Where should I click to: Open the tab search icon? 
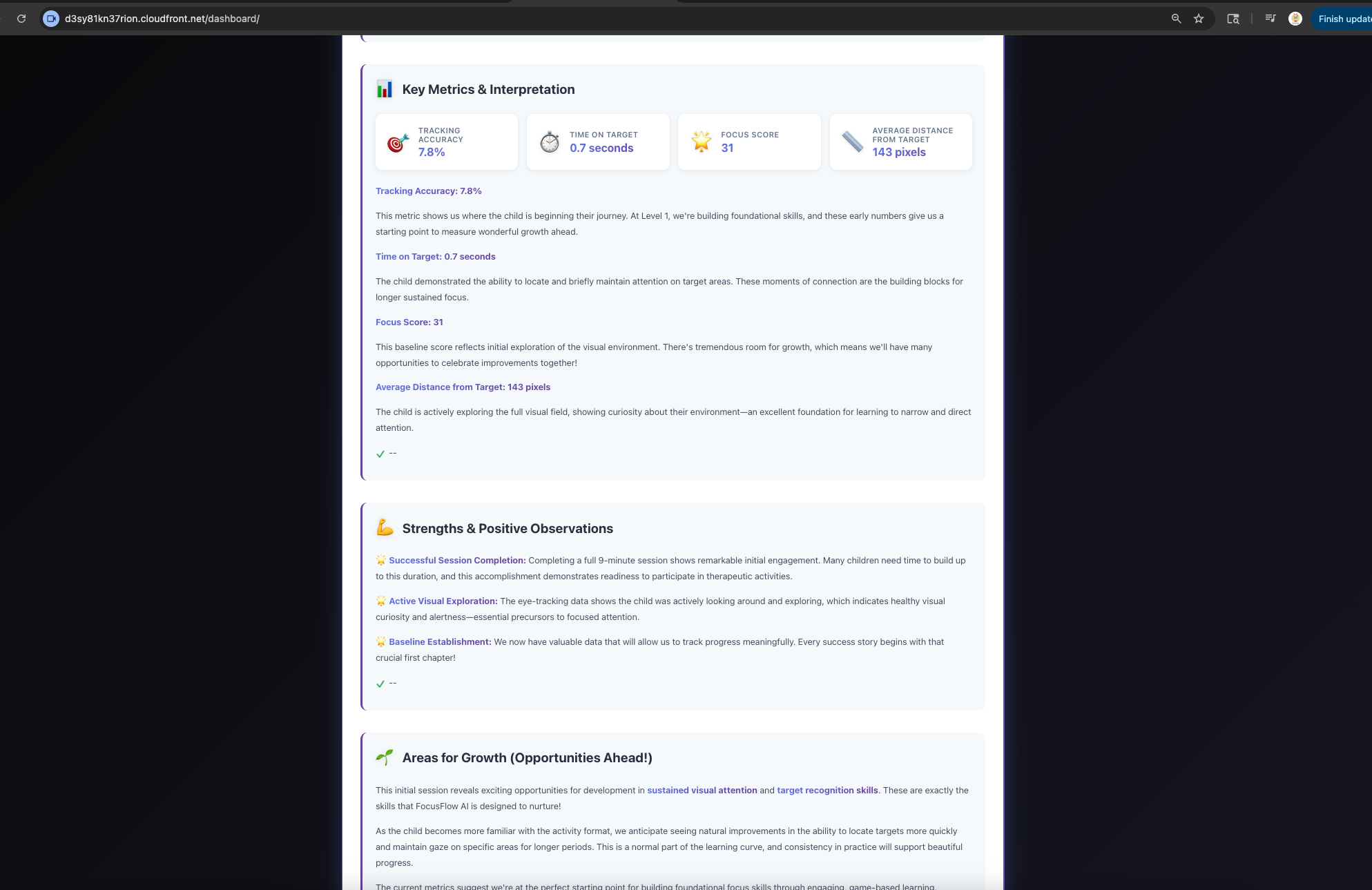pyautogui.click(x=1233, y=19)
